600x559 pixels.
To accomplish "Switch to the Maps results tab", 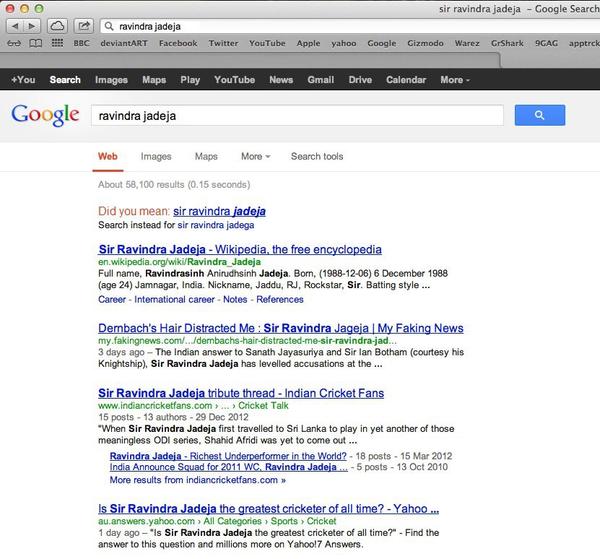I will (x=206, y=156).
